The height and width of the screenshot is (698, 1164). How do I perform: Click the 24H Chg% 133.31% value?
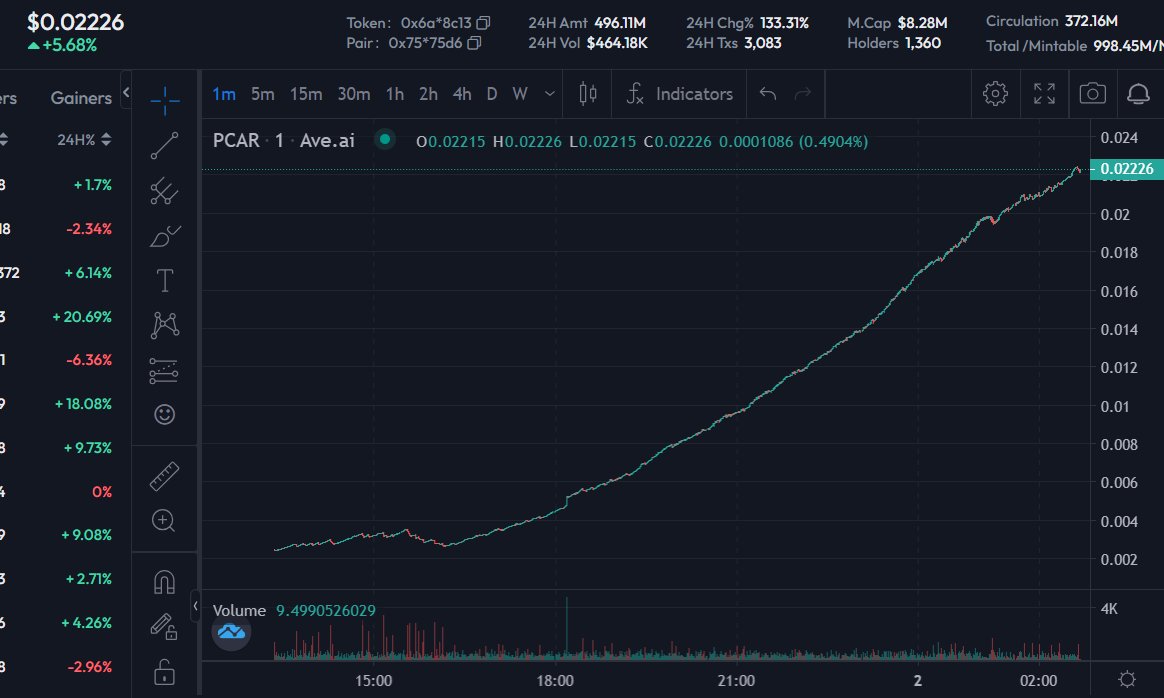click(x=784, y=23)
